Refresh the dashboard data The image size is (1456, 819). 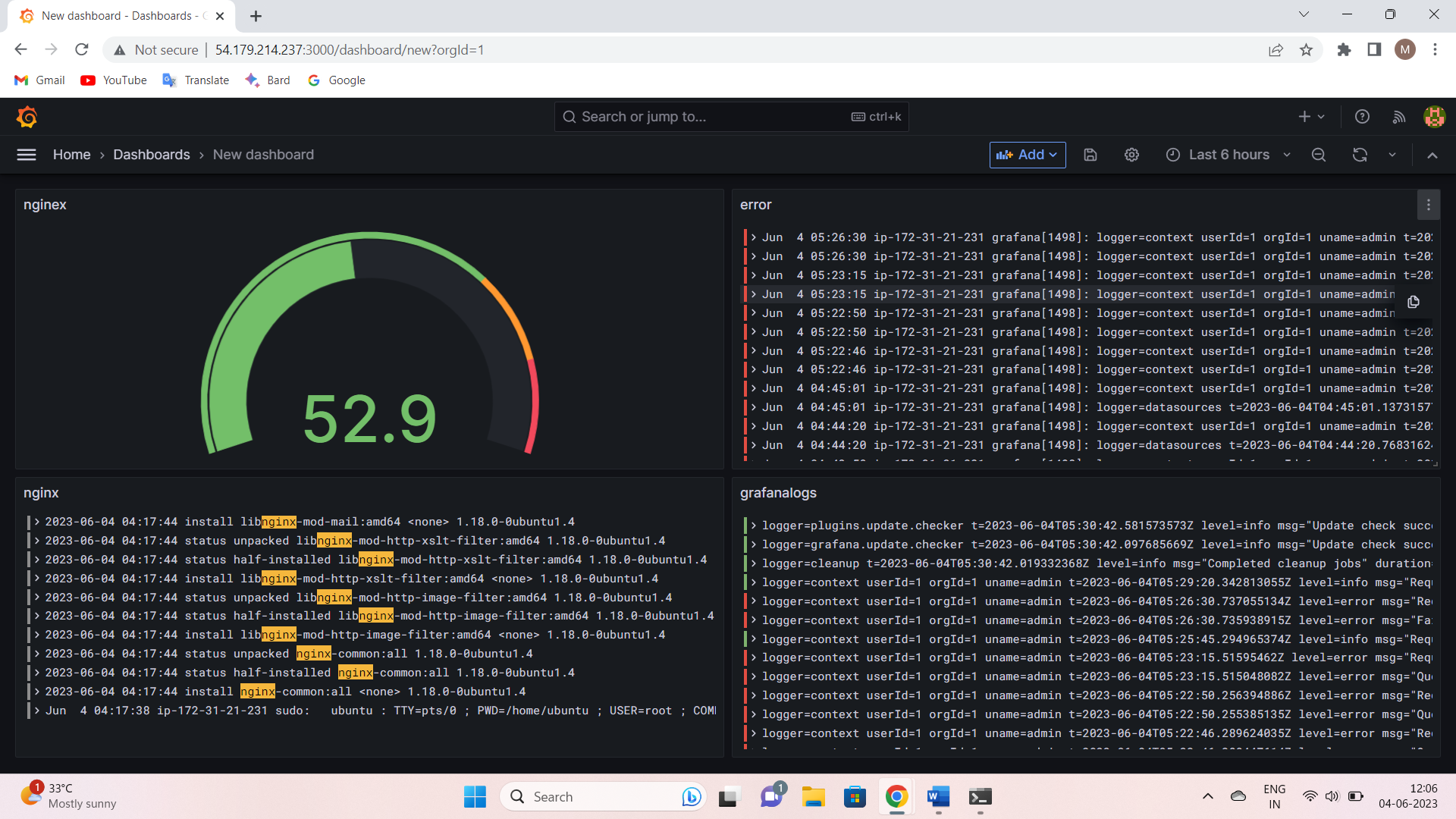click(x=1360, y=155)
